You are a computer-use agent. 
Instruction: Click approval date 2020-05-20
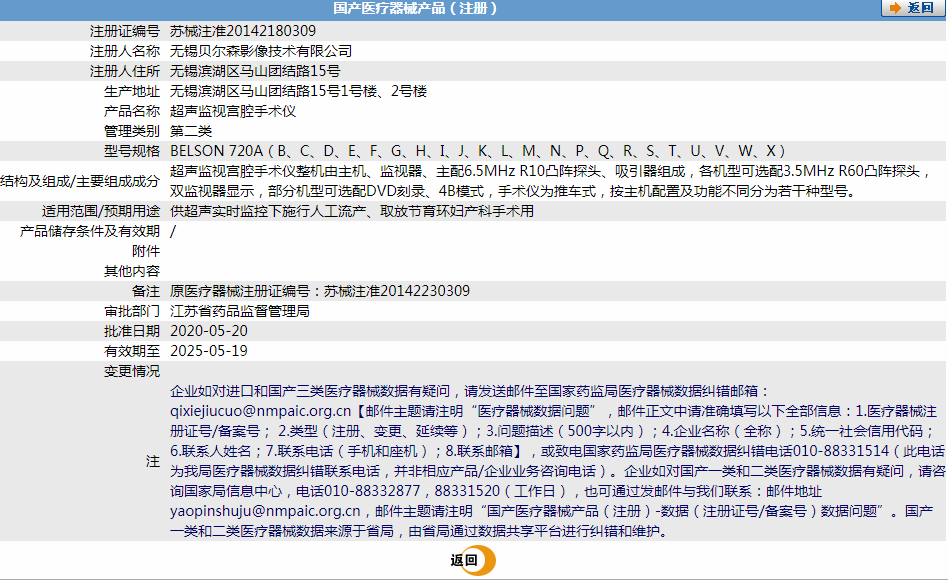(209, 331)
